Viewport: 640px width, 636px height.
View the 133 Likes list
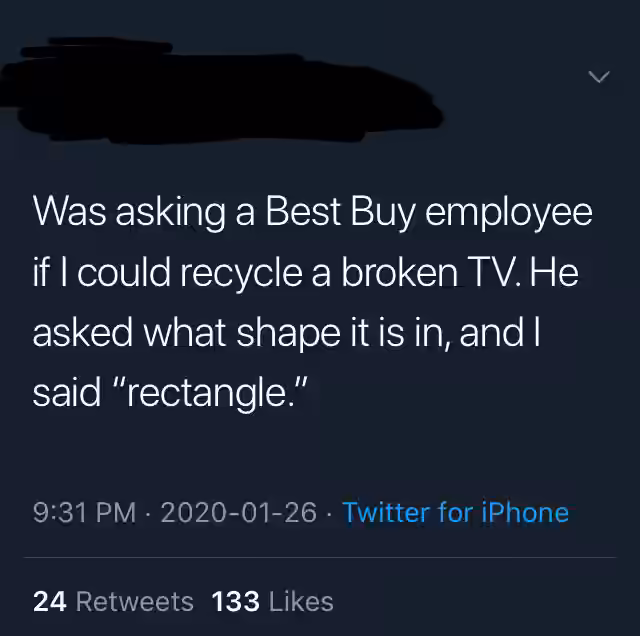point(272,602)
